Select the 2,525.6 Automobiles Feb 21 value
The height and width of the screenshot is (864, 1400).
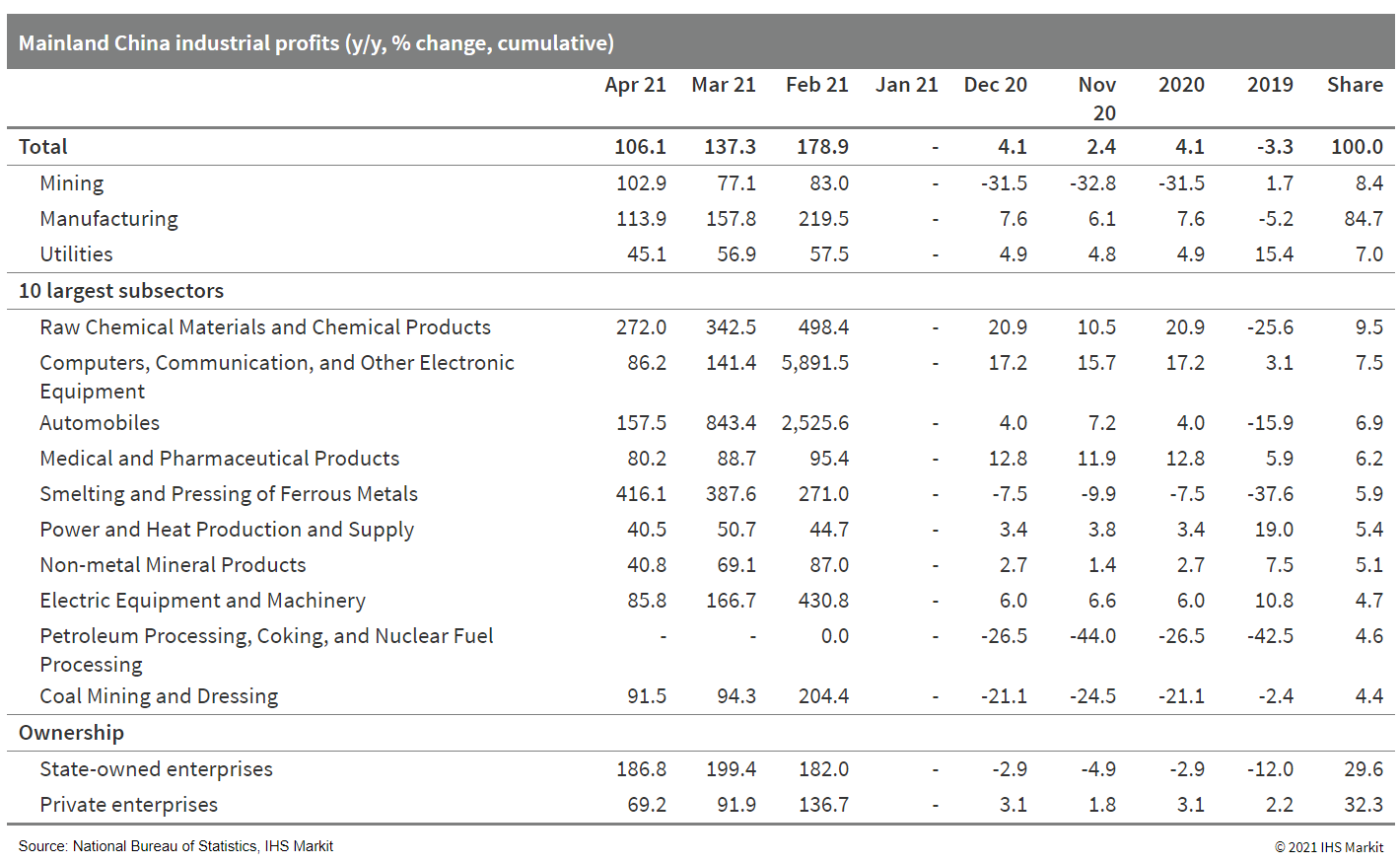point(814,423)
